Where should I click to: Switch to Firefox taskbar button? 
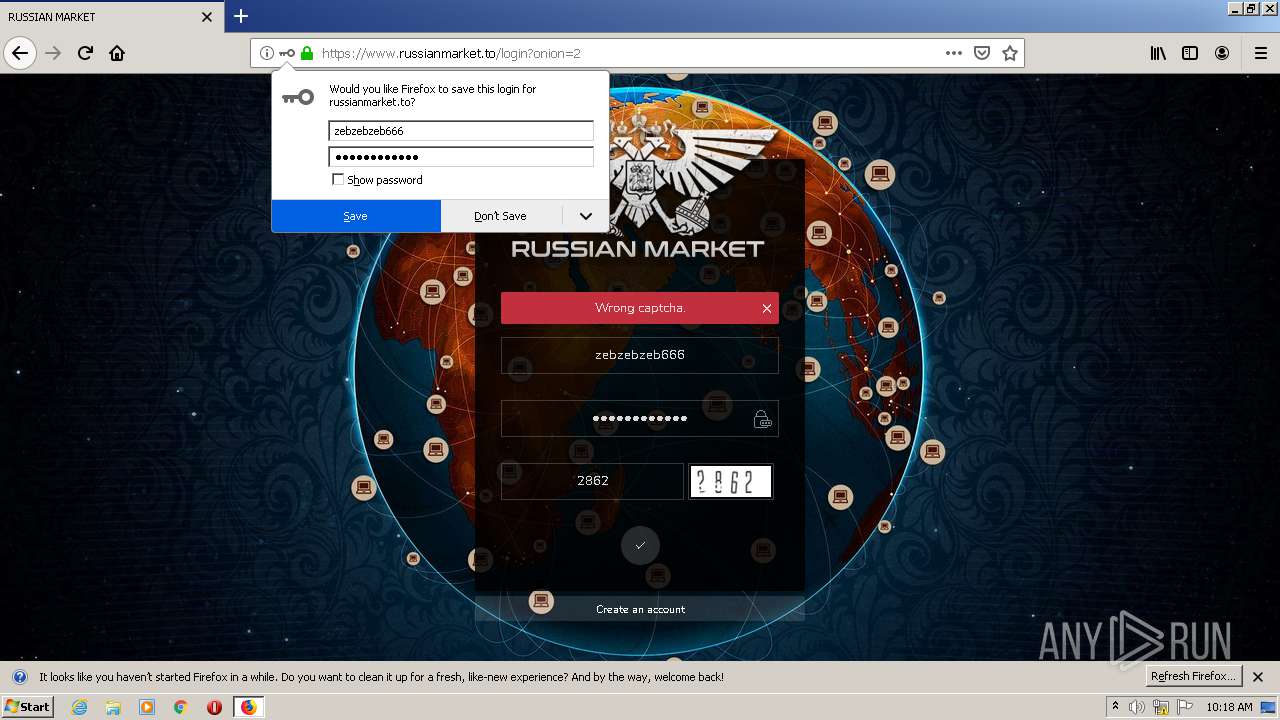(248, 707)
